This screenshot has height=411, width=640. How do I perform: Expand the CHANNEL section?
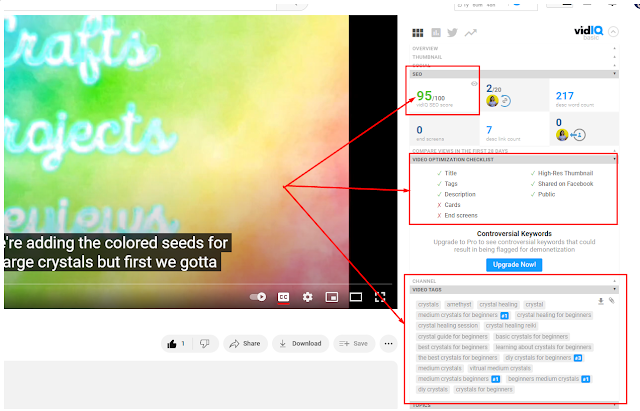click(514, 281)
